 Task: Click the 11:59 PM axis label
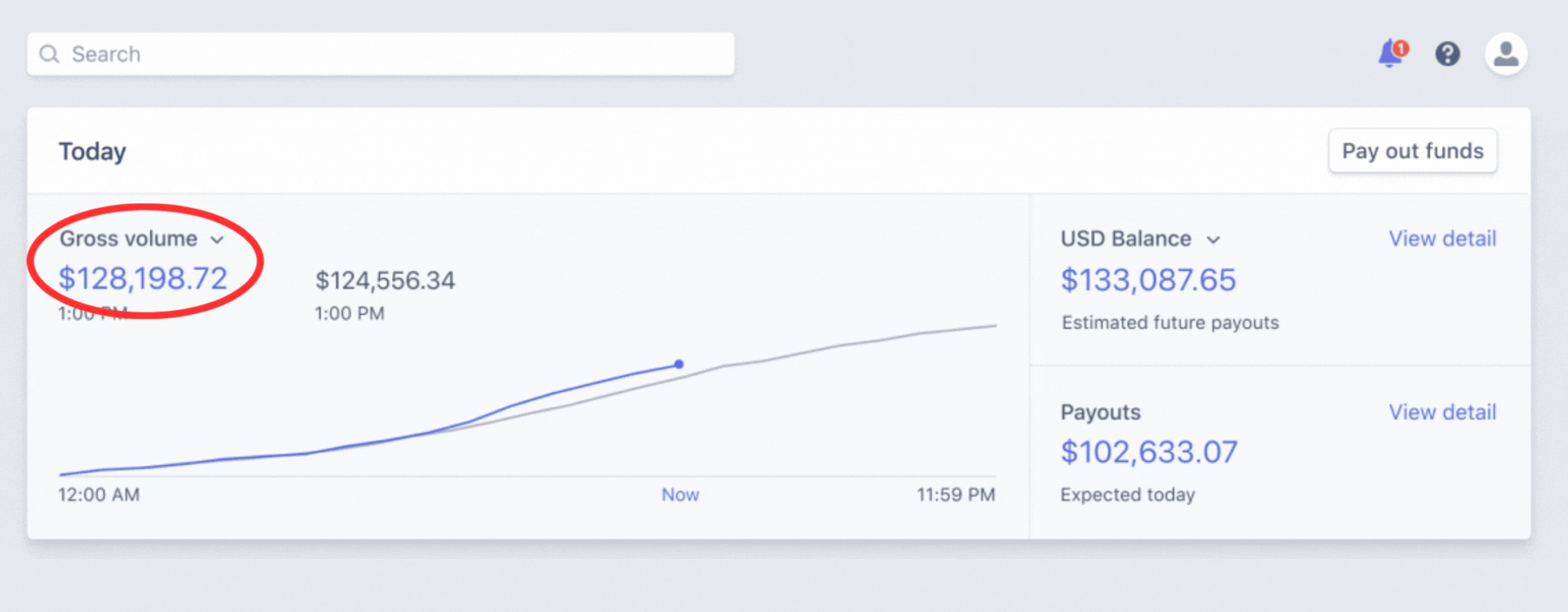(955, 494)
